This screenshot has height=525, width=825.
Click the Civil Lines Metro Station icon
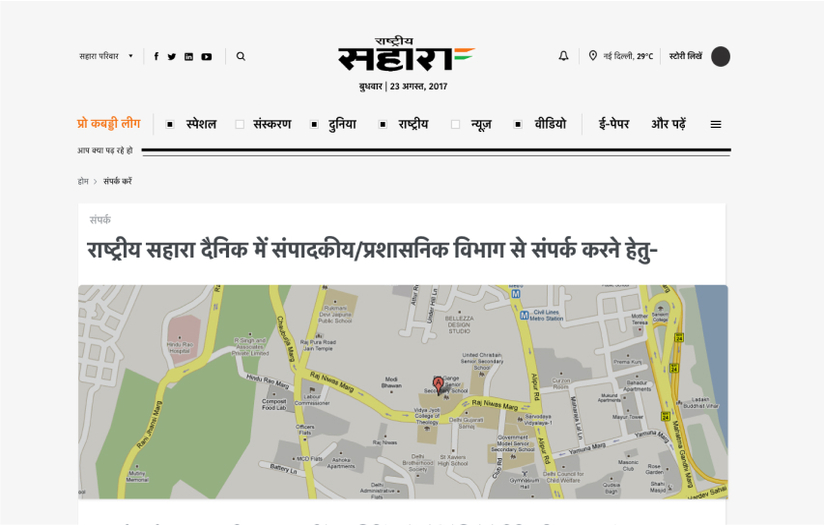[x=524, y=315]
